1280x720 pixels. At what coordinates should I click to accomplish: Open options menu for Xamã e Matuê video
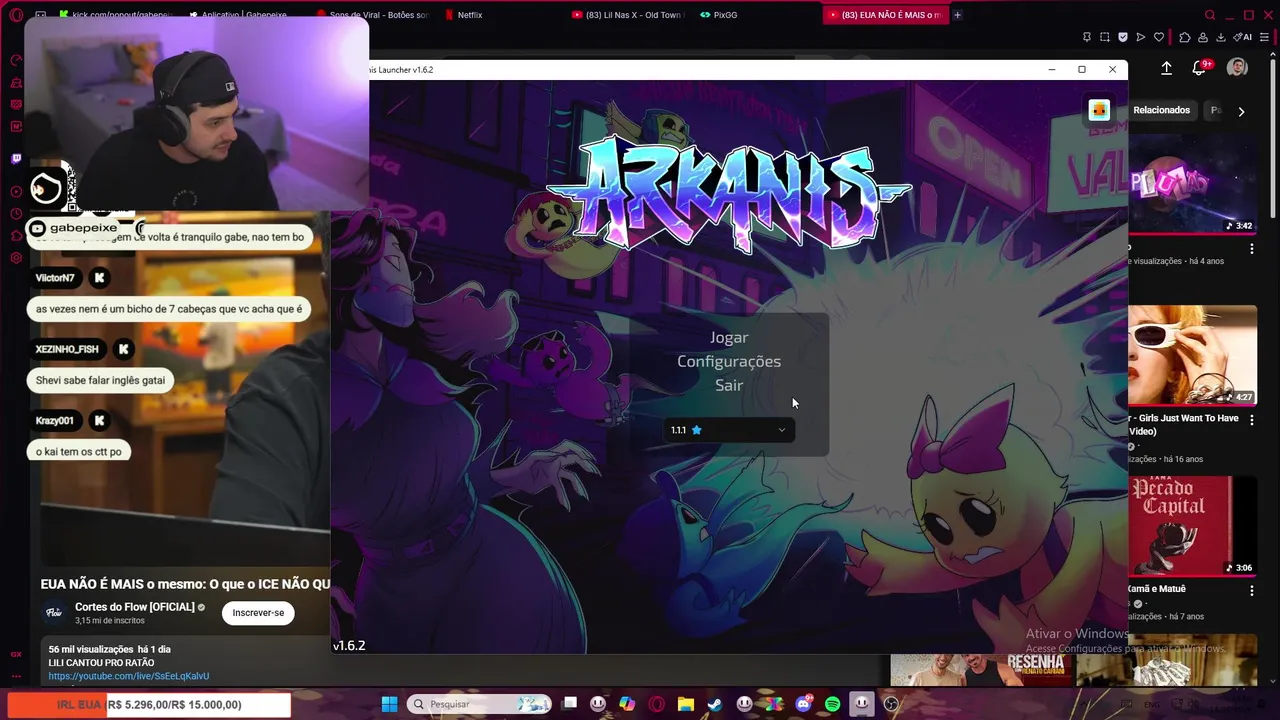tap(1251, 591)
